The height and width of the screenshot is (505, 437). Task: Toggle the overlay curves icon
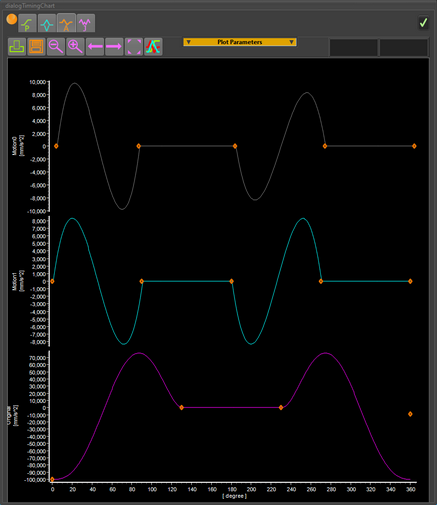[153, 47]
